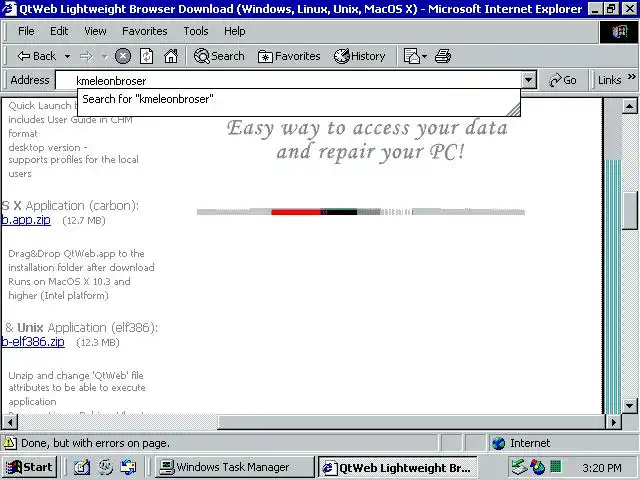Click the 3:20 PM clock
The image size is (640, 480).
click(x=602, y=468)
